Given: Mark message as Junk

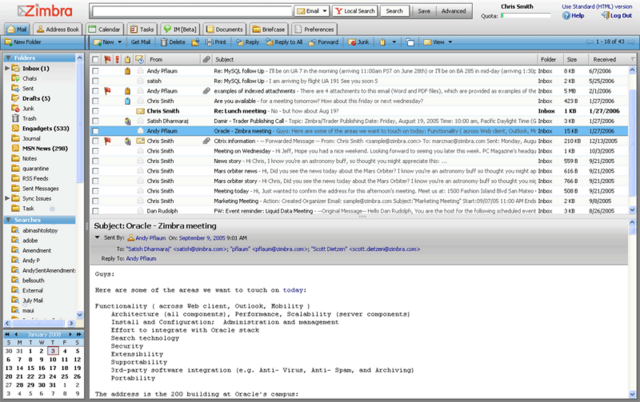Looking at the screenshot, I should 358,42.
